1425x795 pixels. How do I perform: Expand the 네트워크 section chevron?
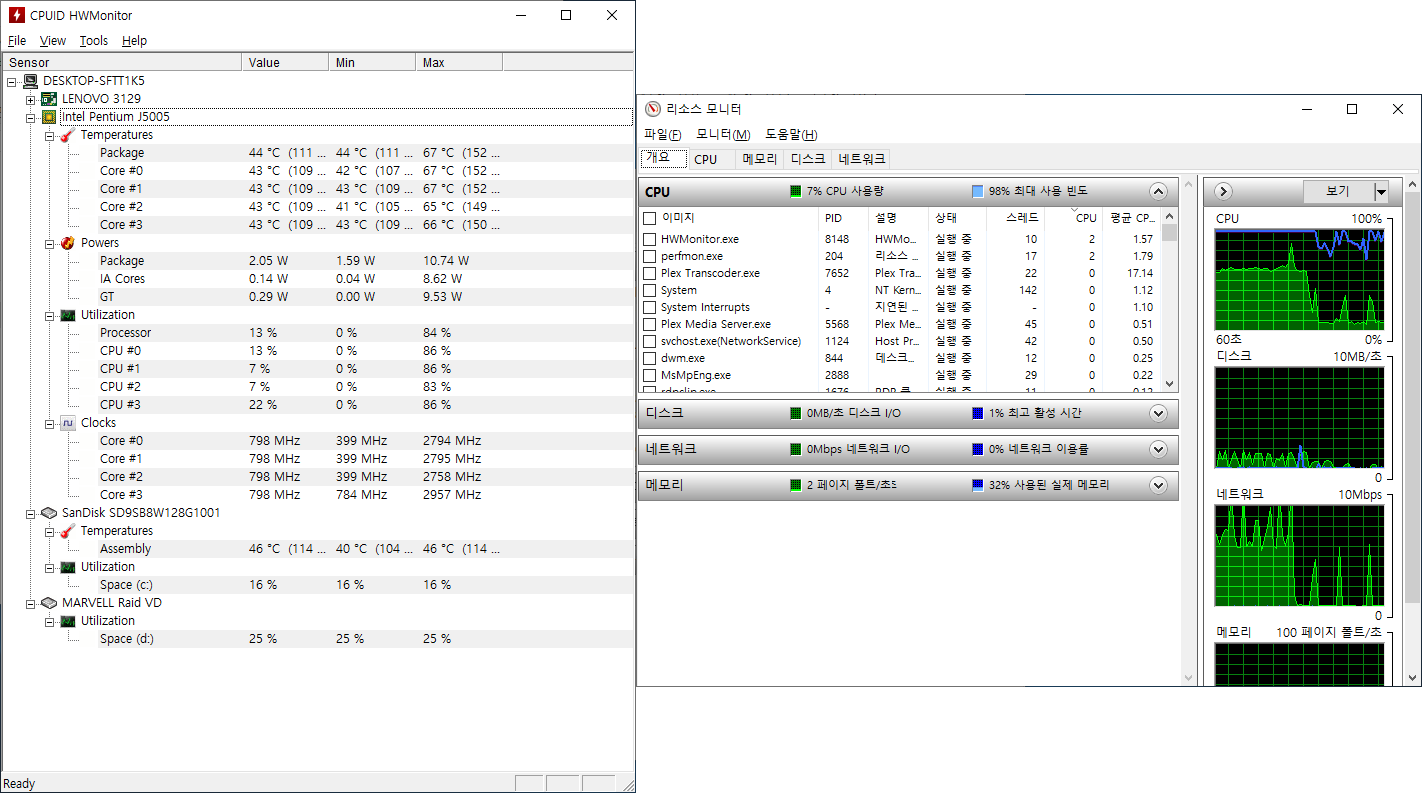coord(1158,449)
